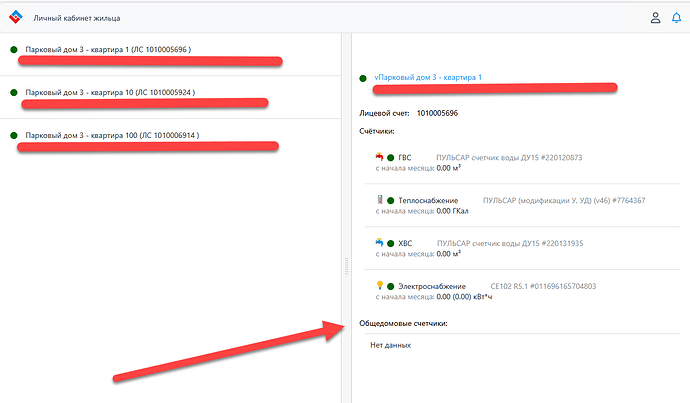Click the ГВС hot water tap icon
Image resolution: width=690 pixels, height=403 pixels.
tap(378, 158)
